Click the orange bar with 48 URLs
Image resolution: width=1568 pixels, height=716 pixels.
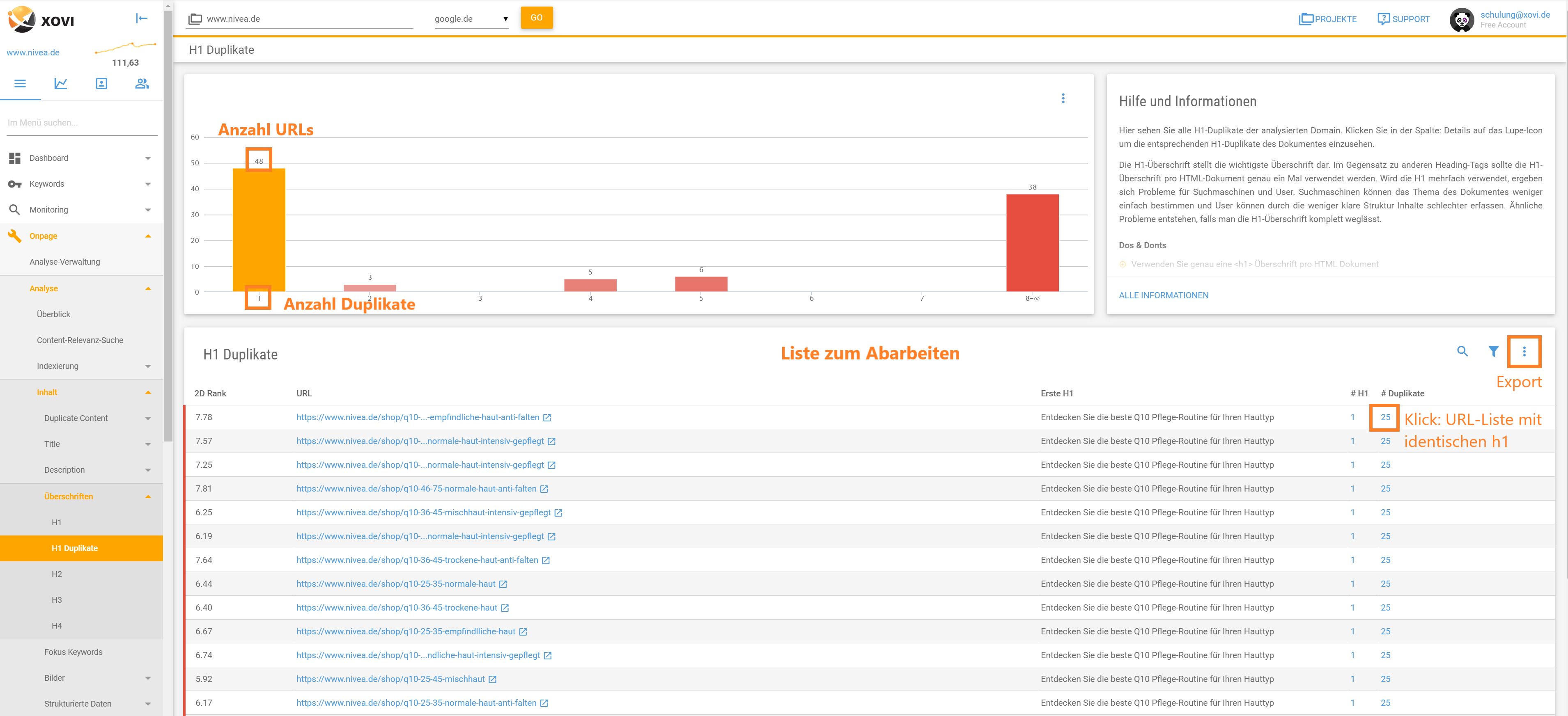pyautogui.click(x=259, y=230)
